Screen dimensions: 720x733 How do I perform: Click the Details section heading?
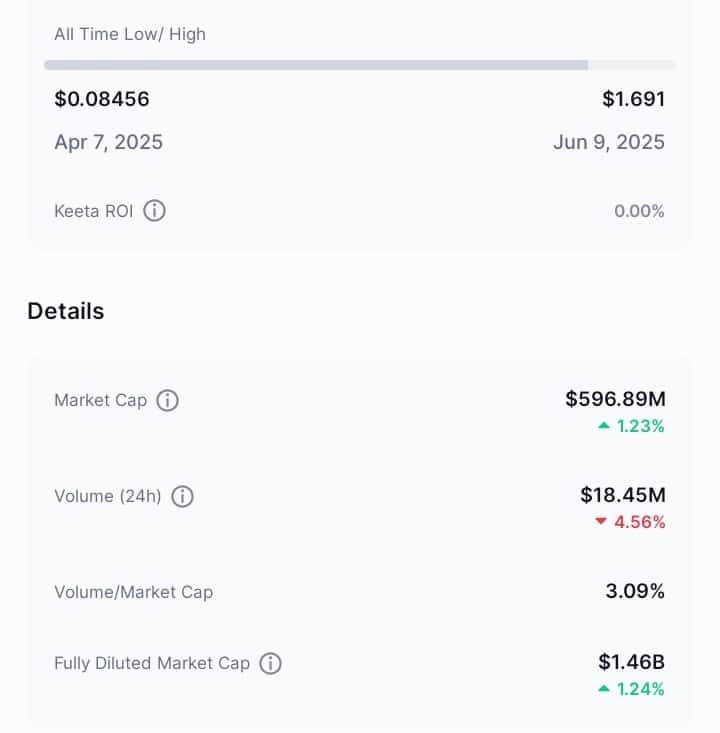click(66, 311)
